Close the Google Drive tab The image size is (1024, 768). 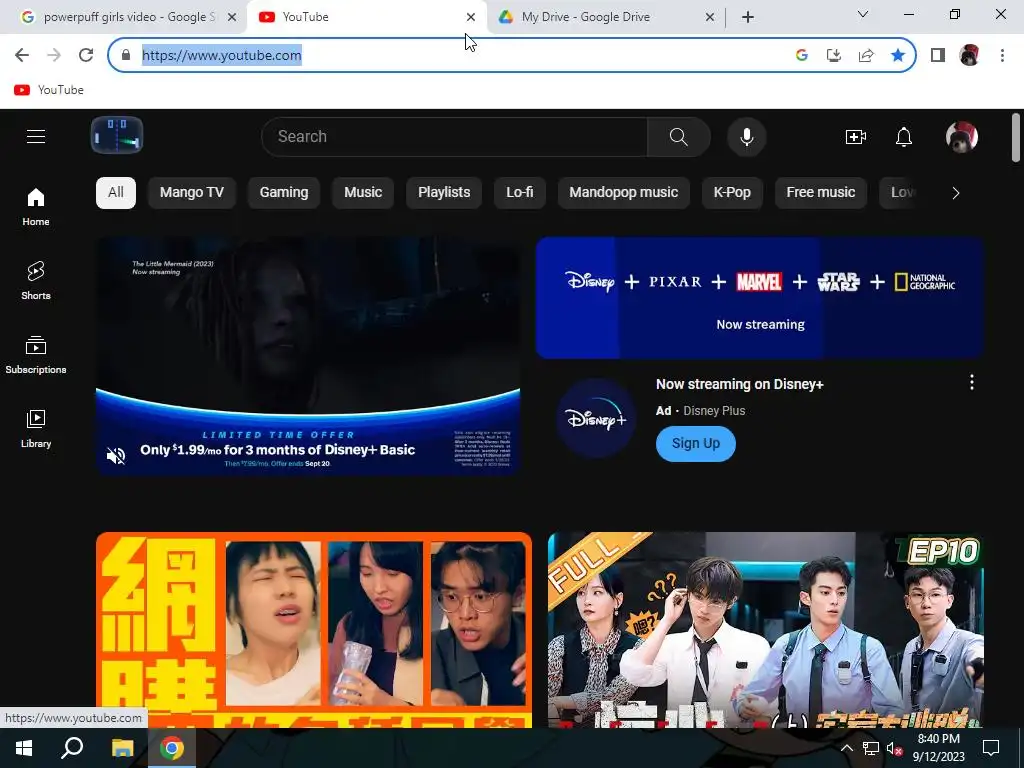click(710, 17)
